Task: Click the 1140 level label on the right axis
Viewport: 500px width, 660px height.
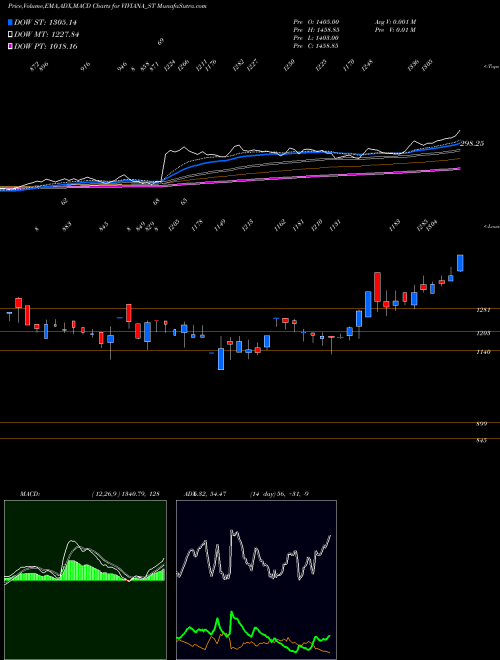Action: point(482,352)
